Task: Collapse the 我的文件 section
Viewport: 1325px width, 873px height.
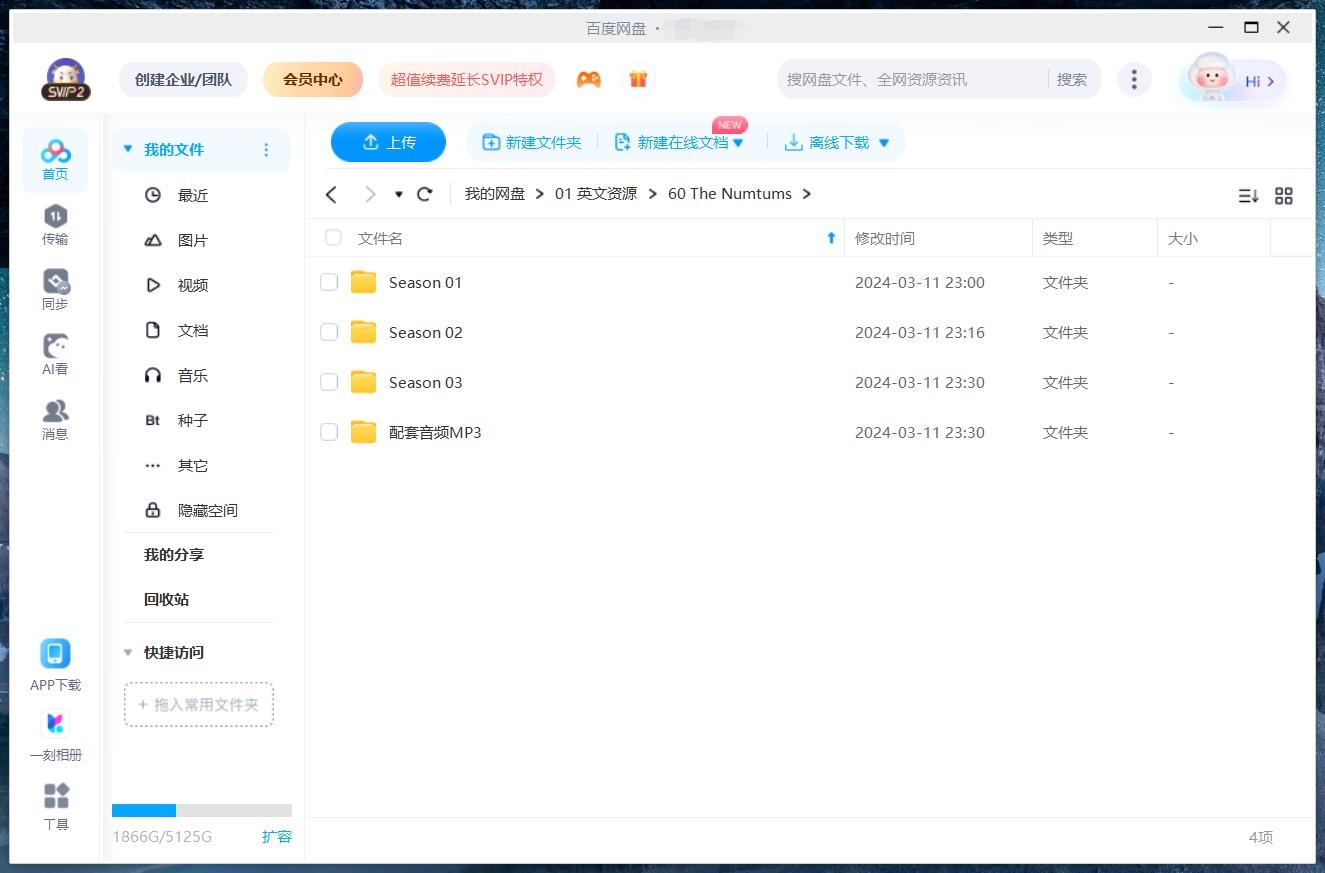Action: [127, 147]
